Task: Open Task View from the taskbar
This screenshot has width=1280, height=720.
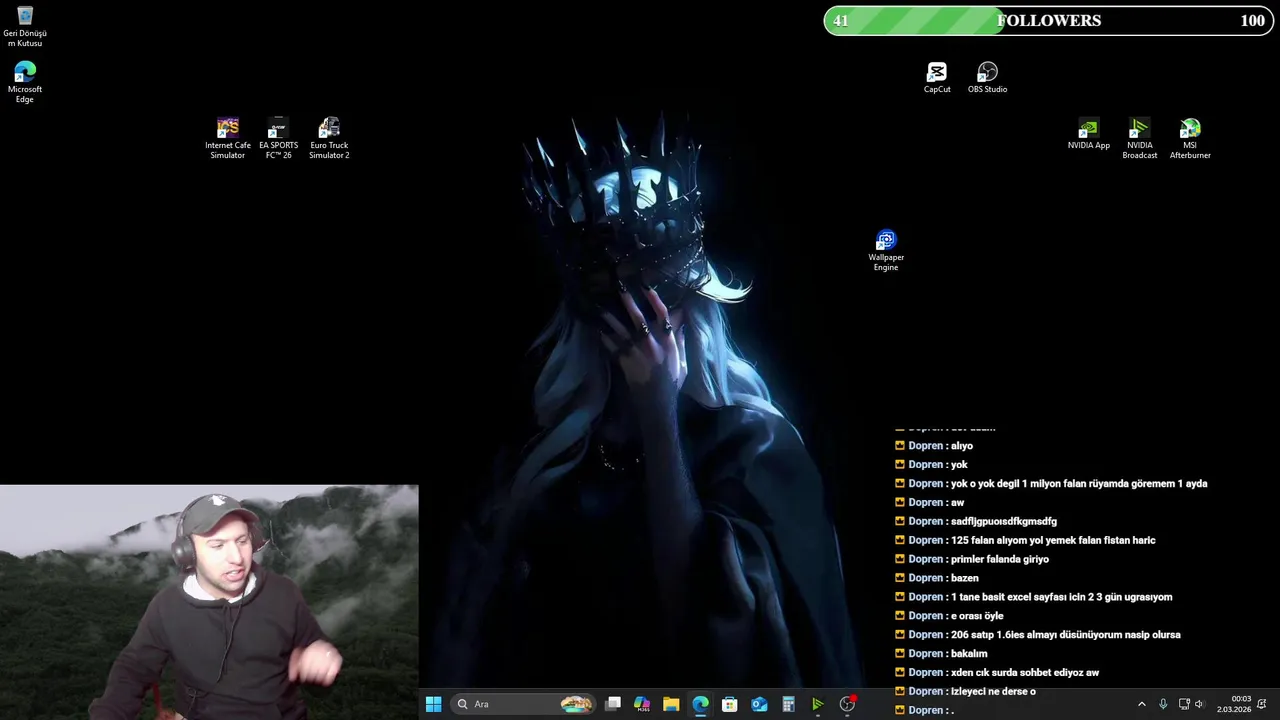Action: click(x=613, y=704)
